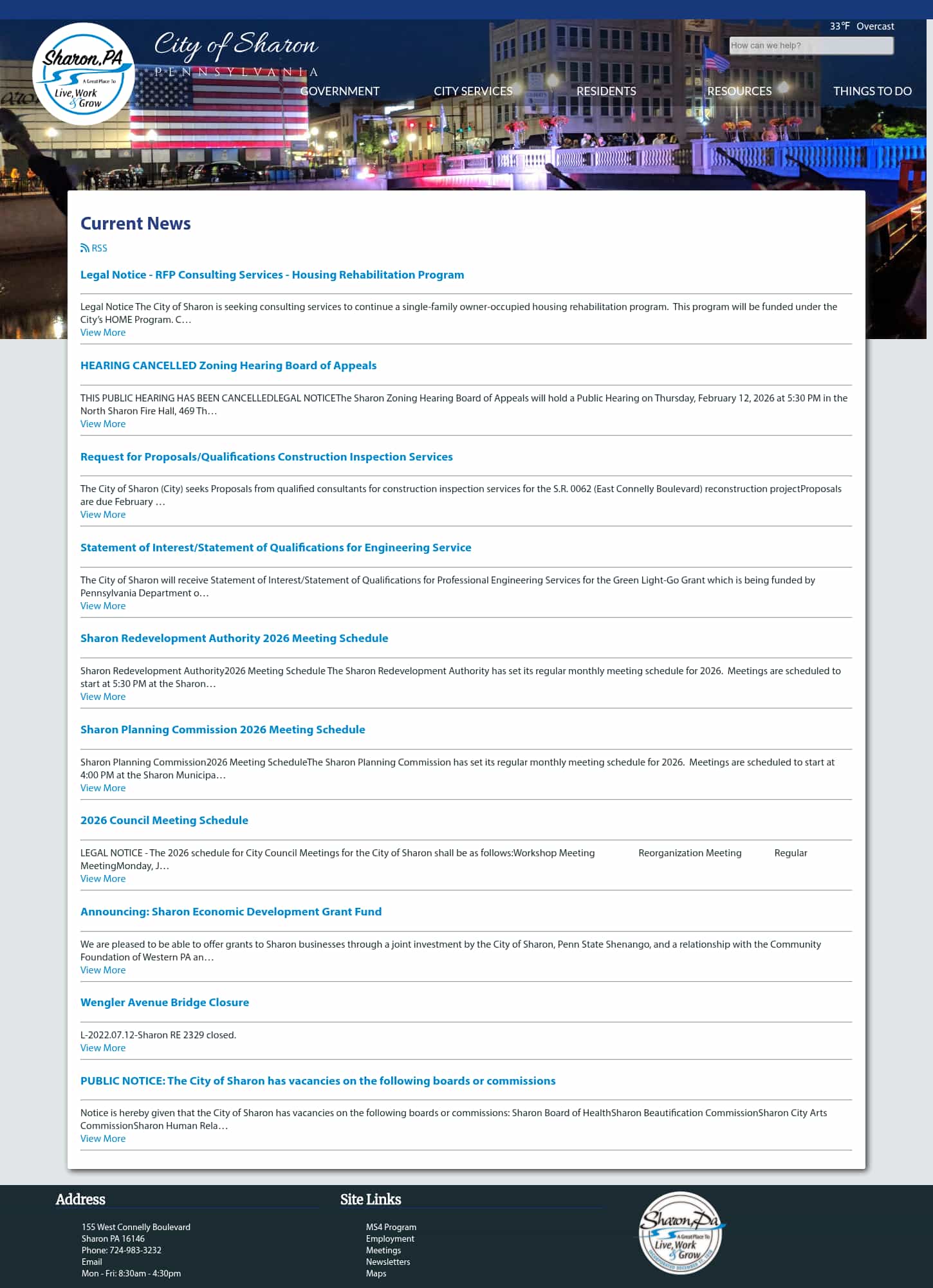Image resolution: width=933 pixels, height=1288 pixels.
Task: Open the Resources menu
Action: pos(739,91)
